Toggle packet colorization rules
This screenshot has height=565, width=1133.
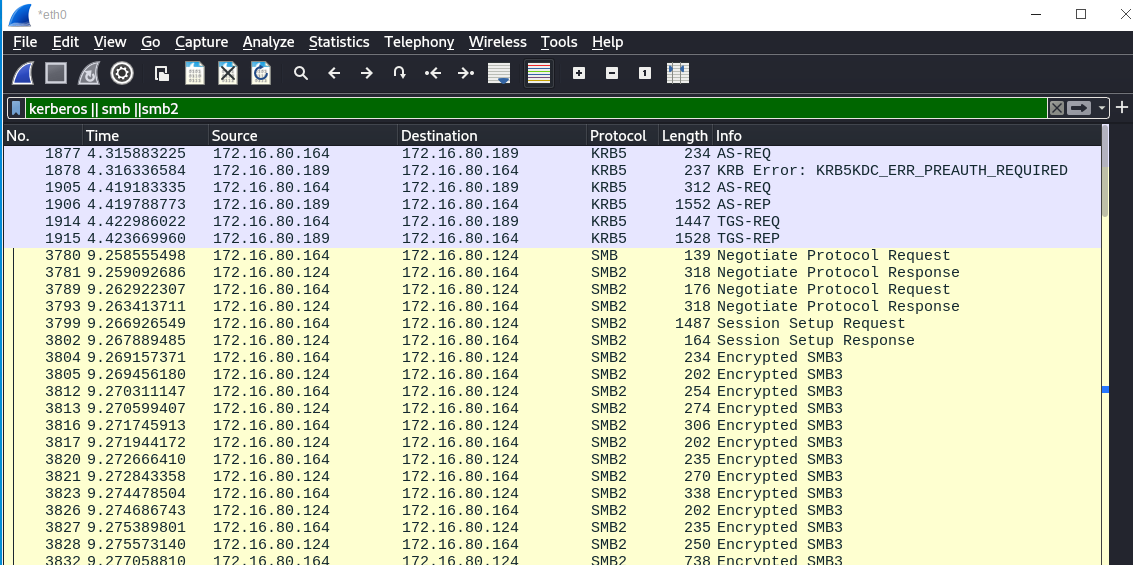539,73
